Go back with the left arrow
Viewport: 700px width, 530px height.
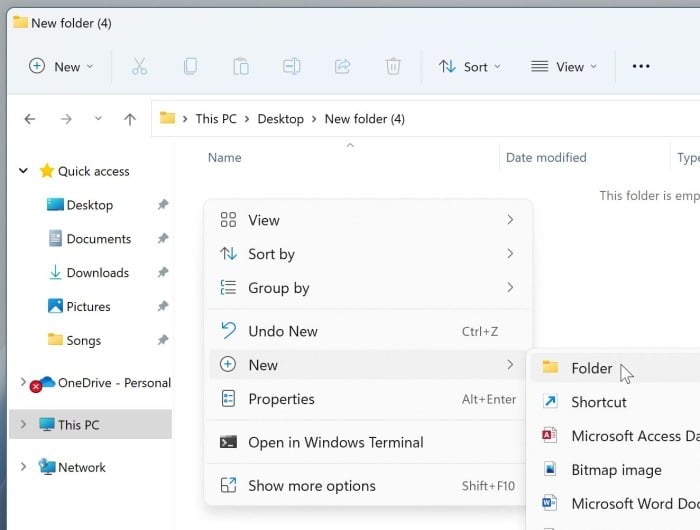[30, 119]
